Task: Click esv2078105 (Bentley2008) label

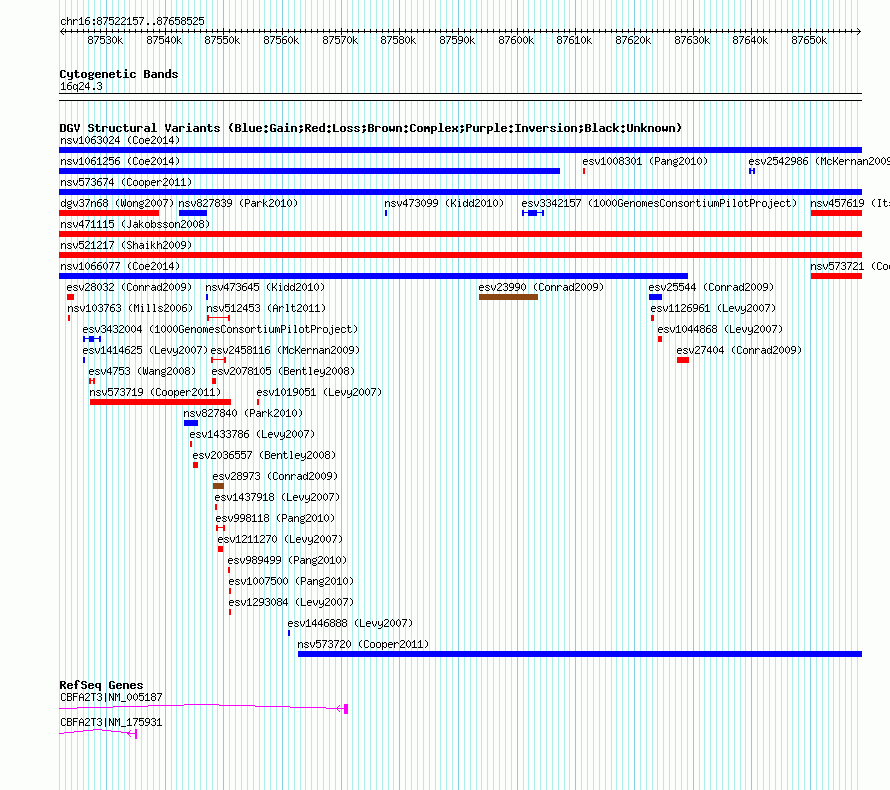Action: [x=283, y=371]
